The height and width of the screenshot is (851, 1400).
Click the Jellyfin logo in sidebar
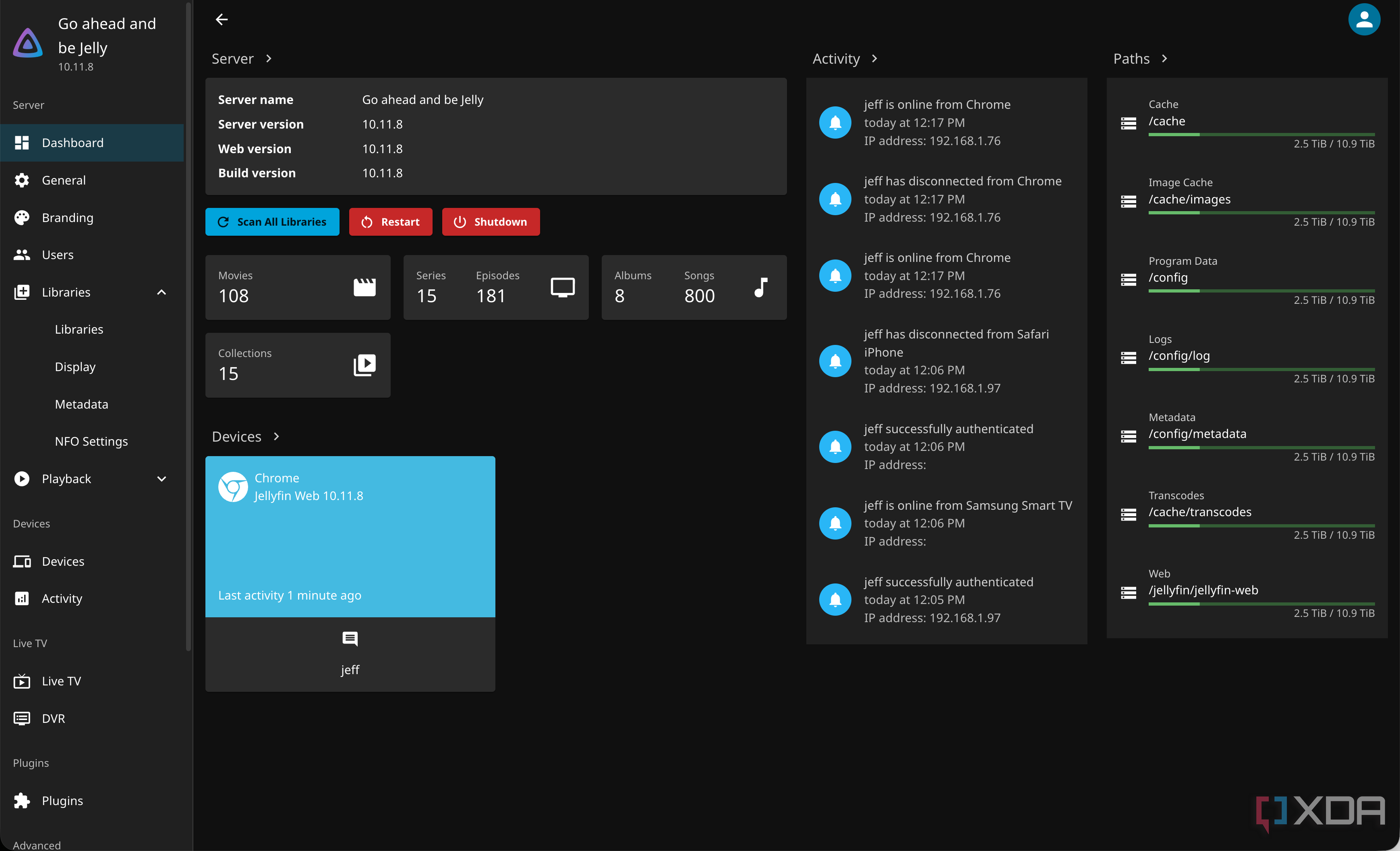(28, 43)
